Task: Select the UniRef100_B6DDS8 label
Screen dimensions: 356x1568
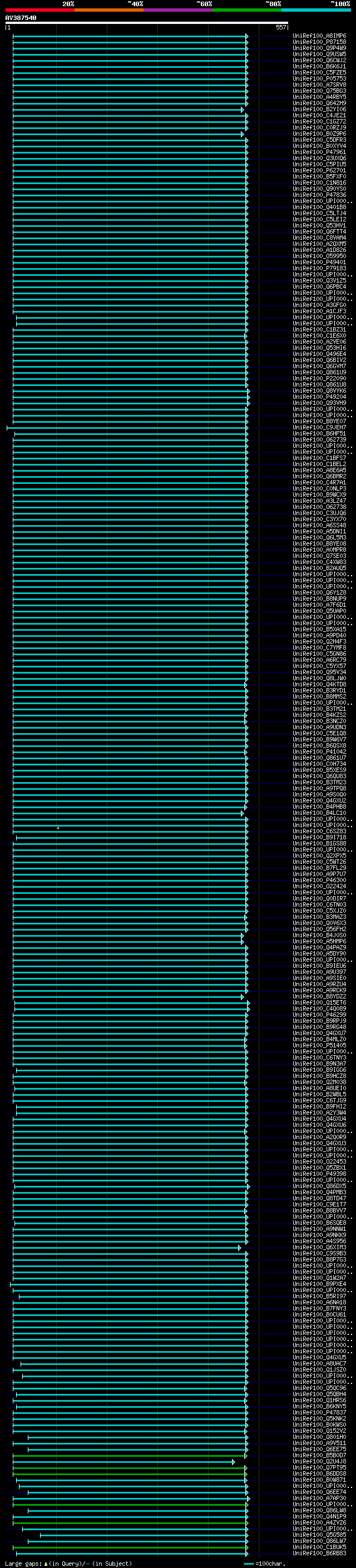Action: (x=319, y=1473)
